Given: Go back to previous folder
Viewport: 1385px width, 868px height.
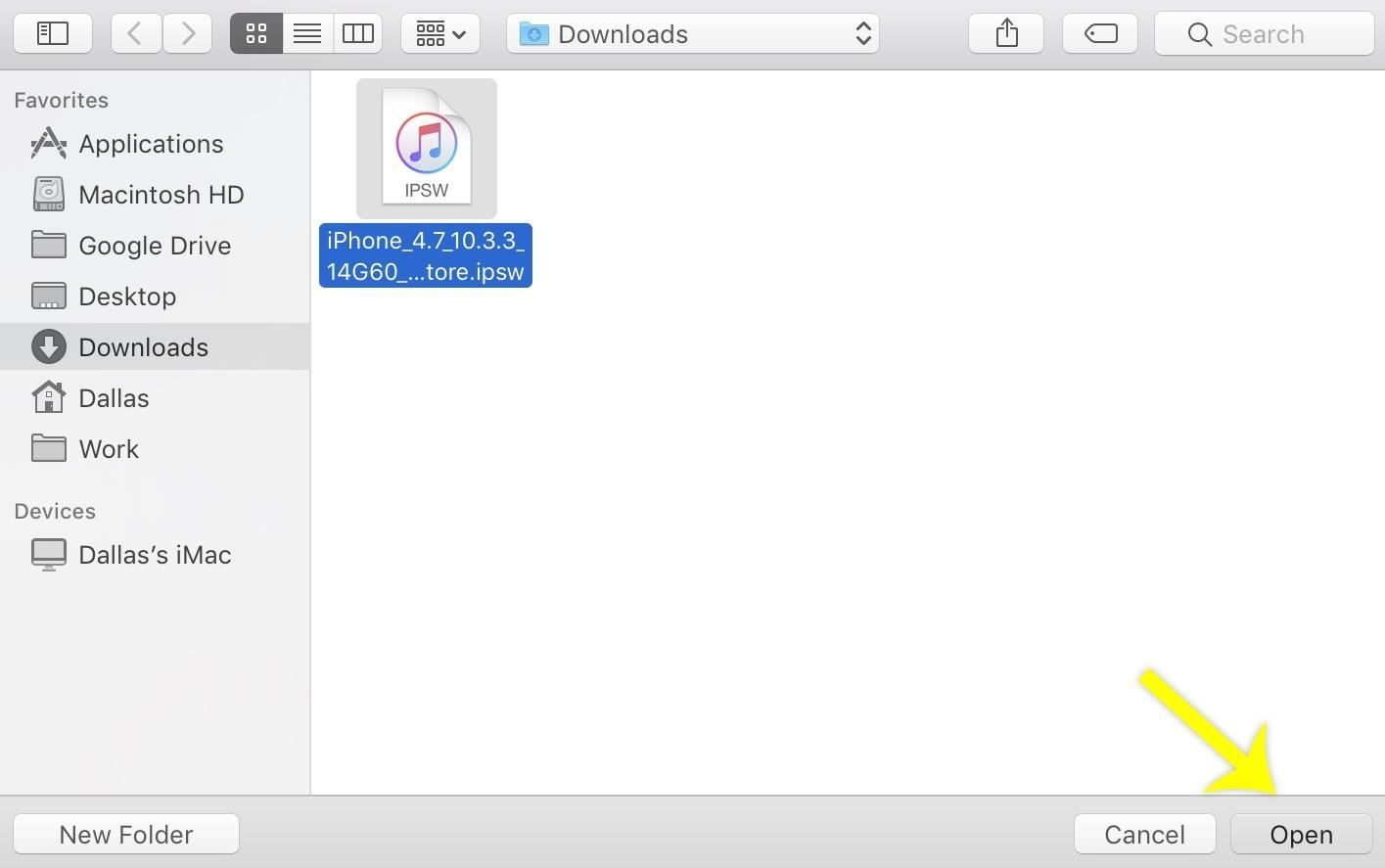Looking at the screenshot, I should pos(135,34).
